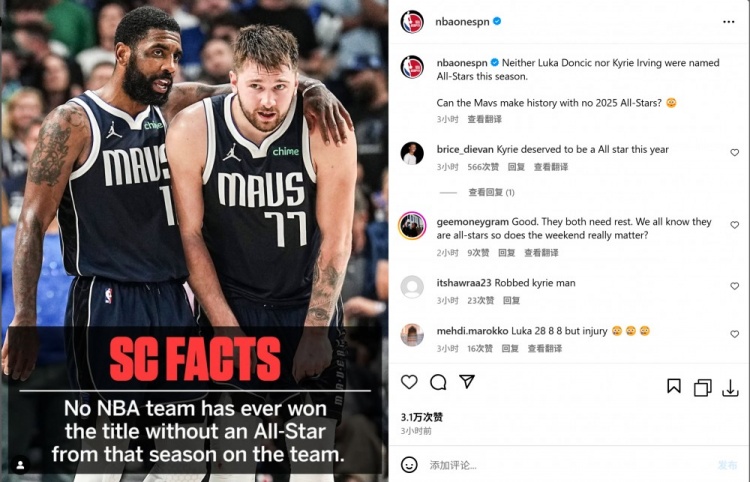Click the tagged people icon on photo
Viewport: 750px width, 482px height.
[21, 465]
